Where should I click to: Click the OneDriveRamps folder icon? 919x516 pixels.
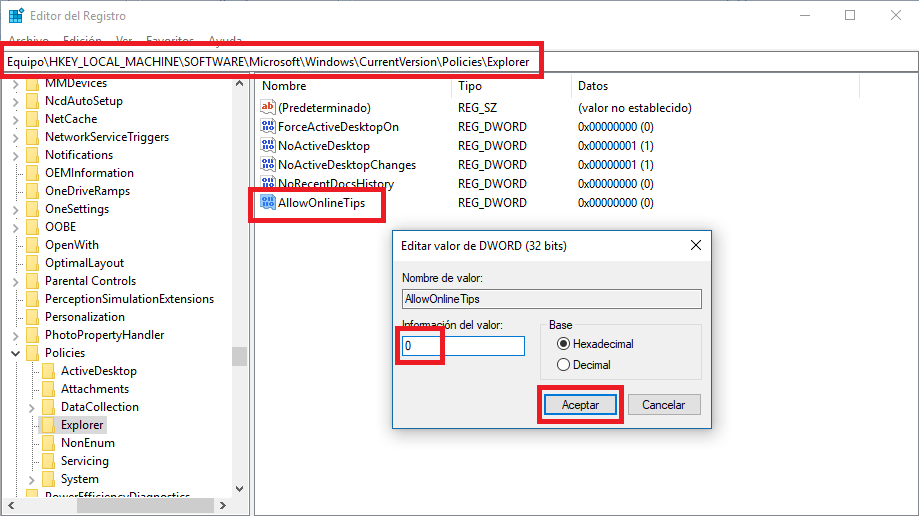click(33, 191)
